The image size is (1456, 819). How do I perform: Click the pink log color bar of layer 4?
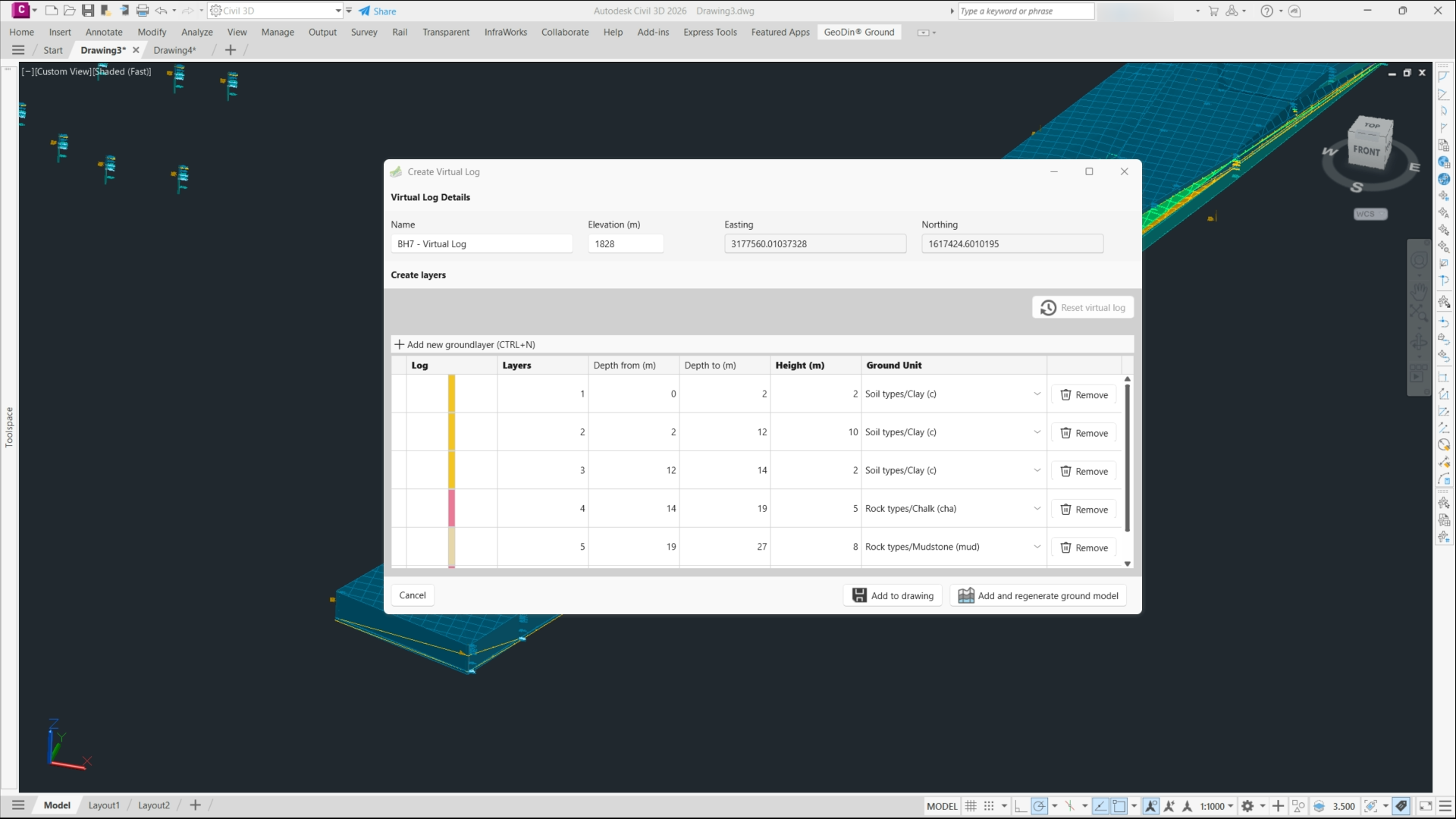[451, 508]
